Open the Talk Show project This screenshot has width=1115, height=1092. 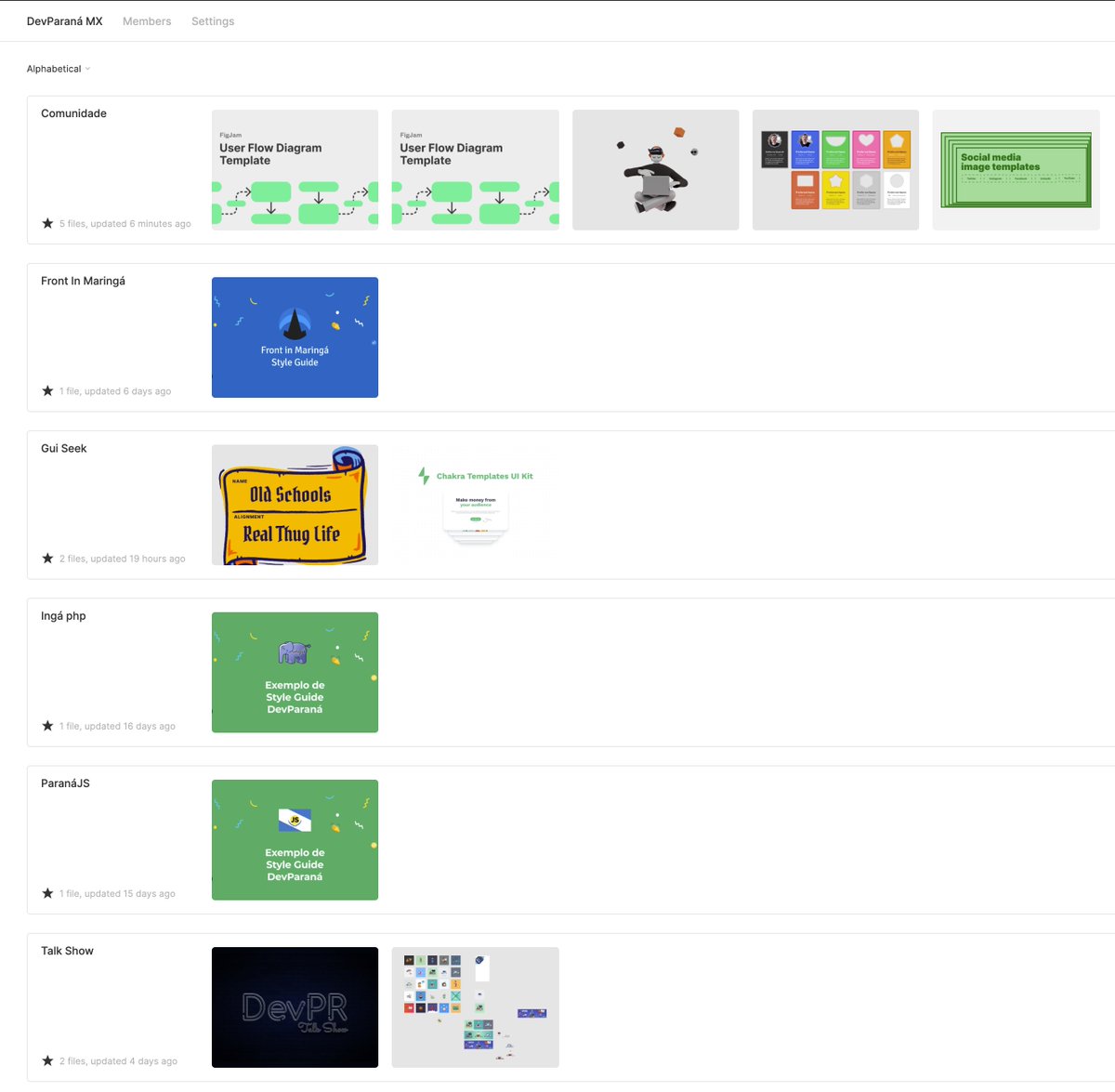67,951
